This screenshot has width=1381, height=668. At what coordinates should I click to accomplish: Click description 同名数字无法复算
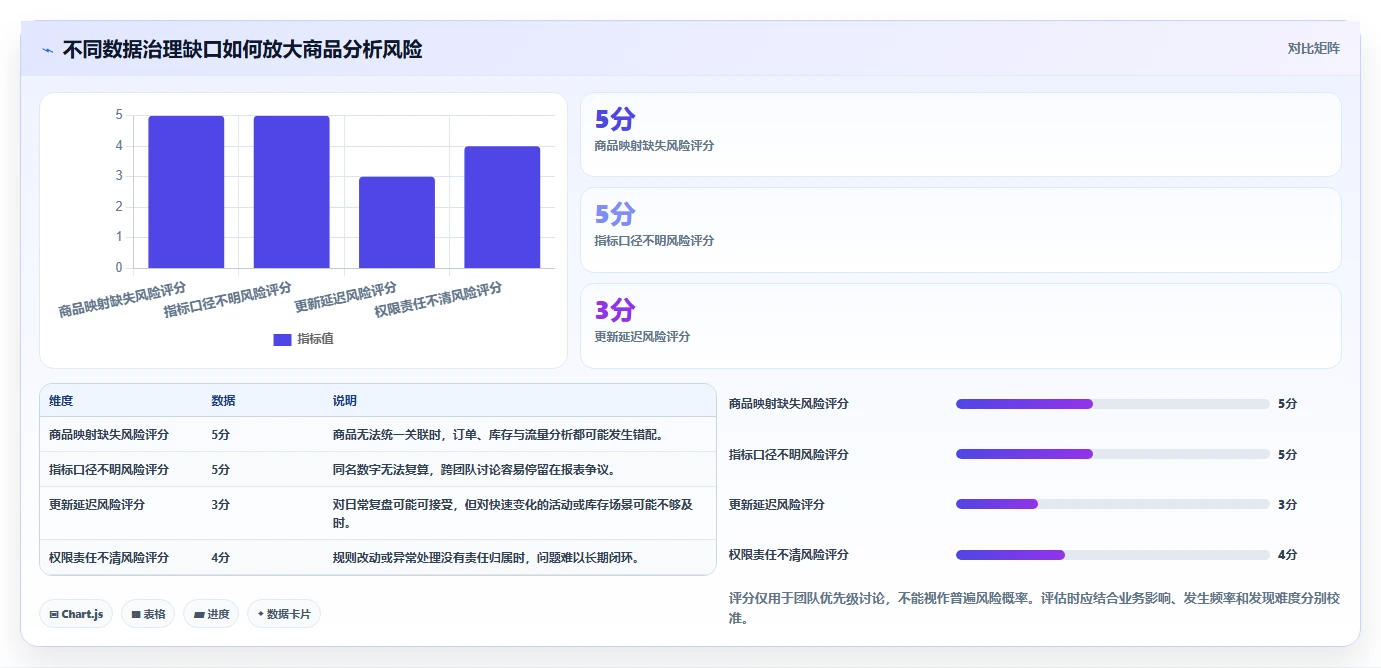click(x=474, y=470)
